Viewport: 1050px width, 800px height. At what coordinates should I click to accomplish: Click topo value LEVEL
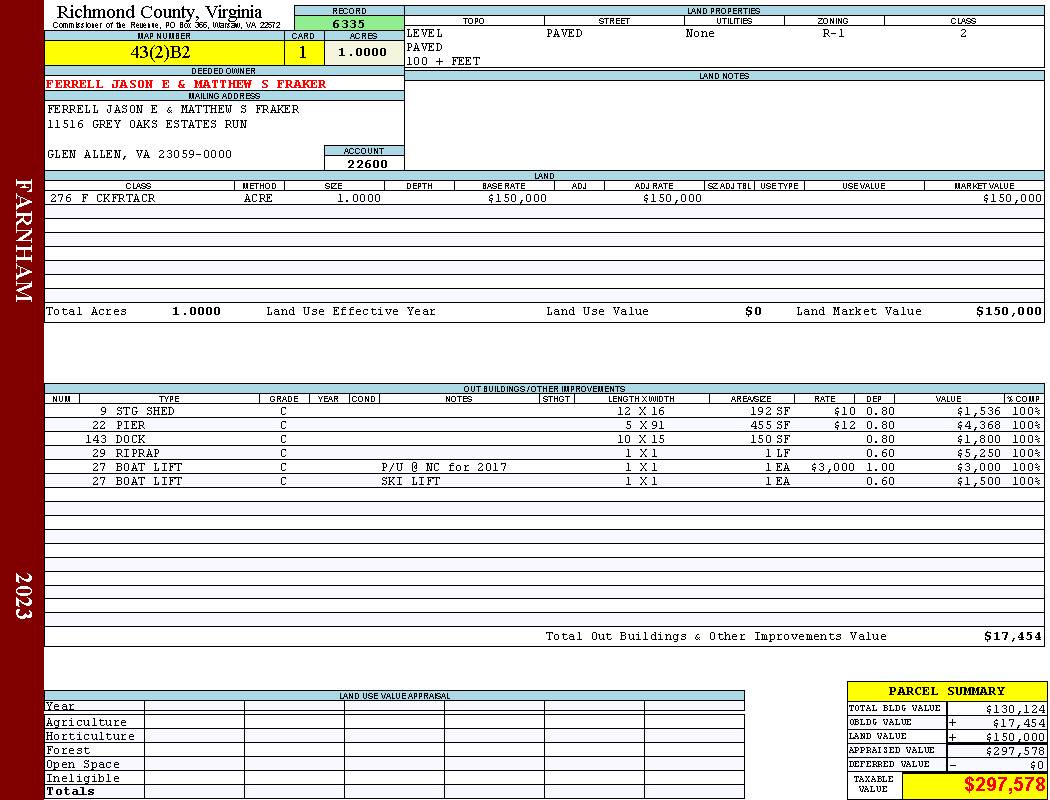click(x=425, y=33)
